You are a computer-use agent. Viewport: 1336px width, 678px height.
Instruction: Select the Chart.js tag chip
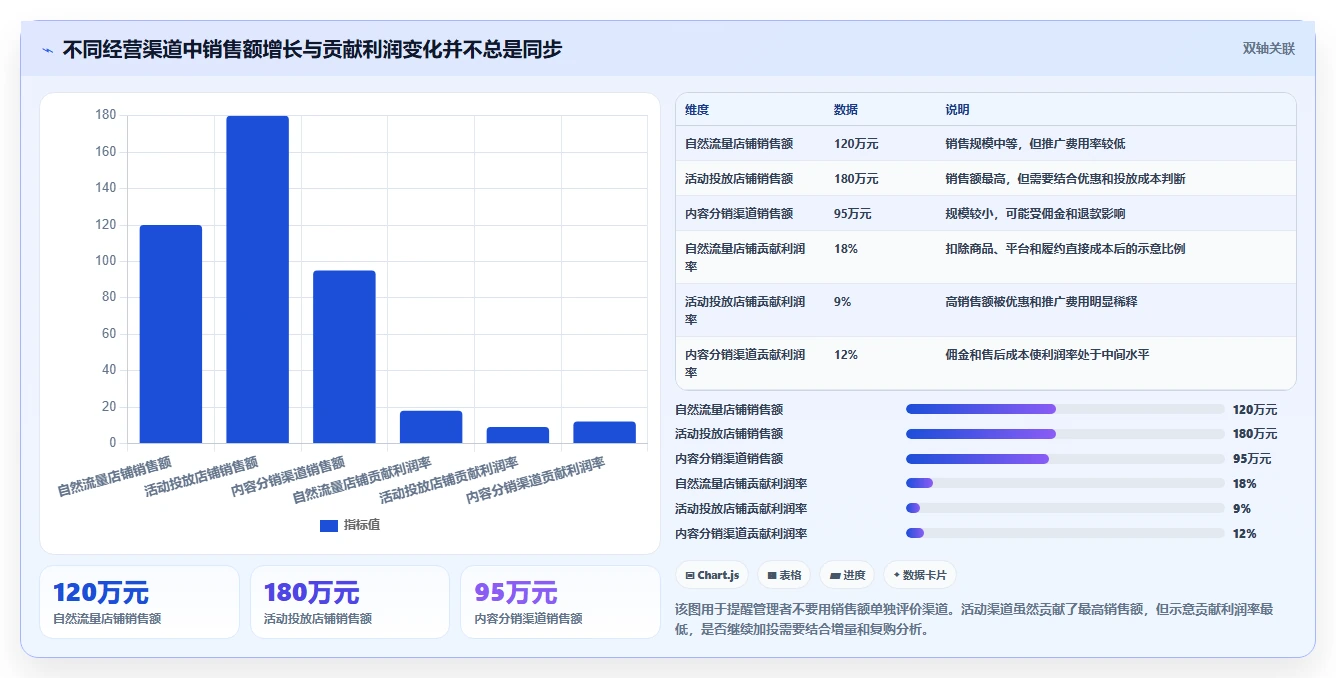click(712, 575)
